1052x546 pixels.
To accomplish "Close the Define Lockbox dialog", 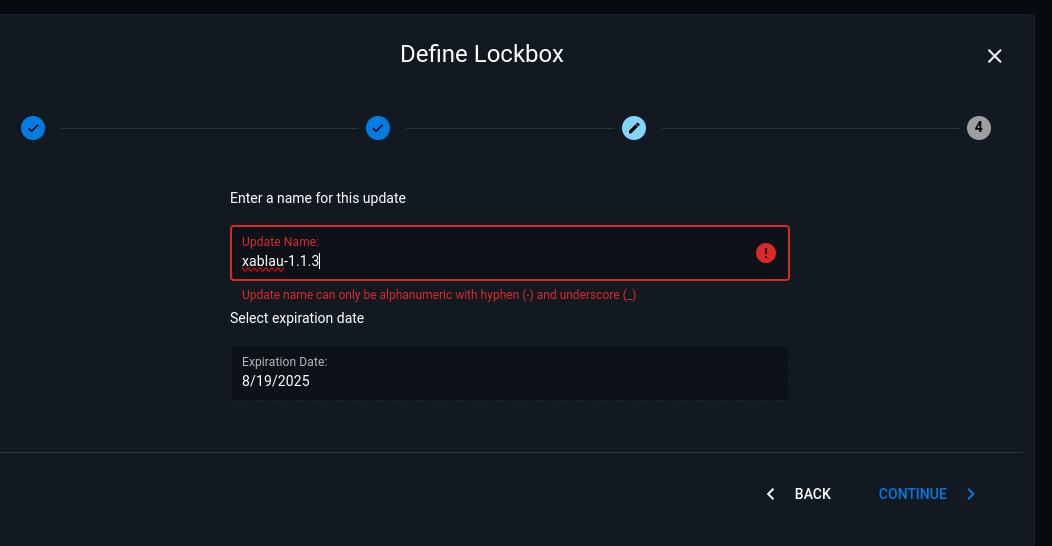I will click(x=994, y=56).
